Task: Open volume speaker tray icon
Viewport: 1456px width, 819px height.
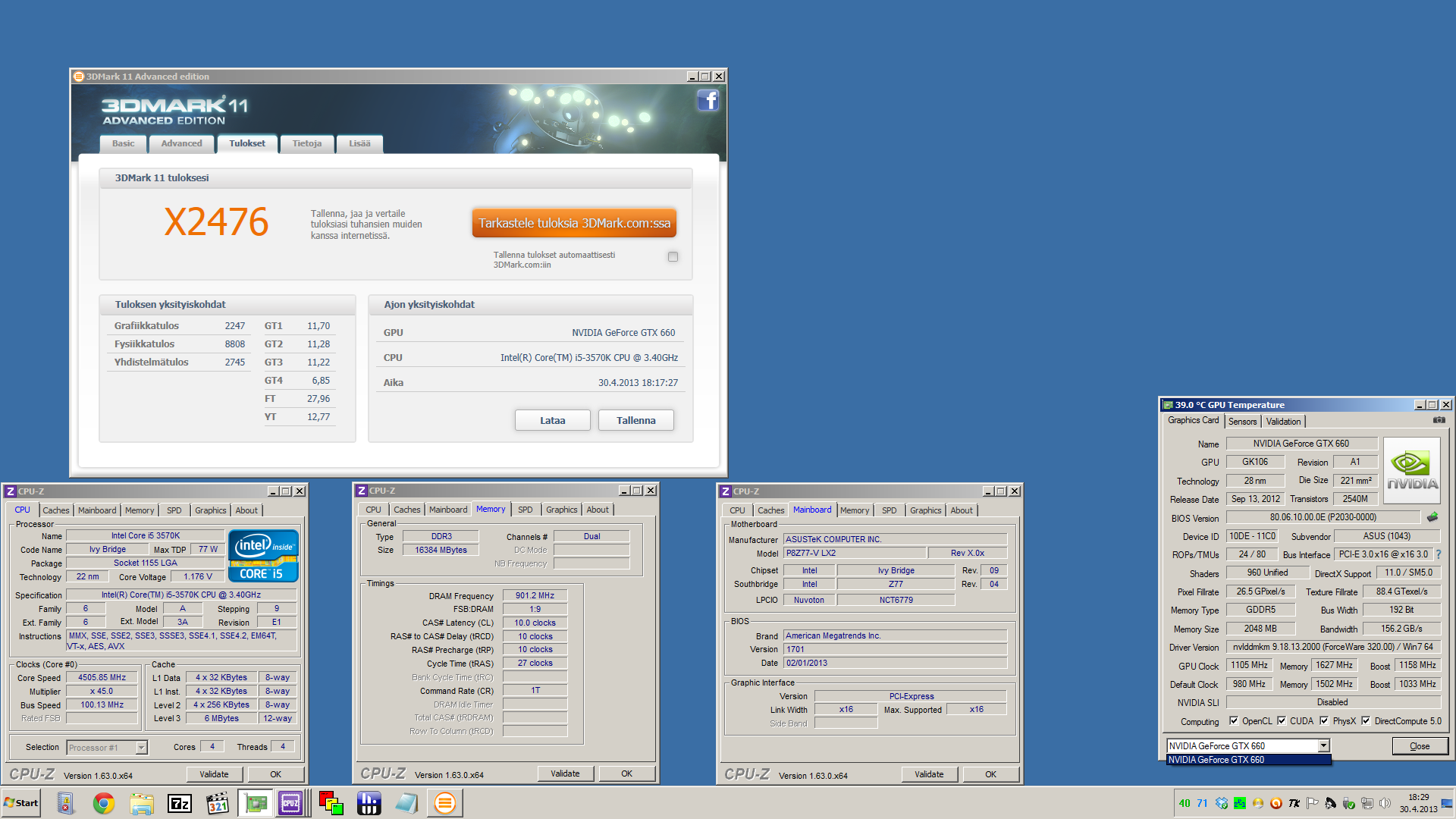Action: [x=1385, y=803]
